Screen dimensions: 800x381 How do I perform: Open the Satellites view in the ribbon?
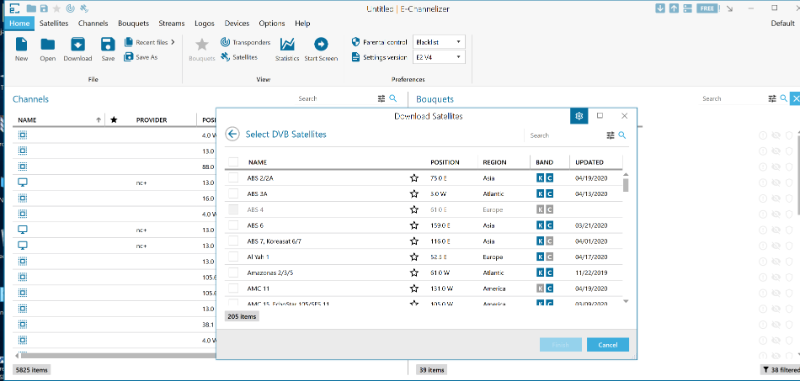(x=239, y=57)
